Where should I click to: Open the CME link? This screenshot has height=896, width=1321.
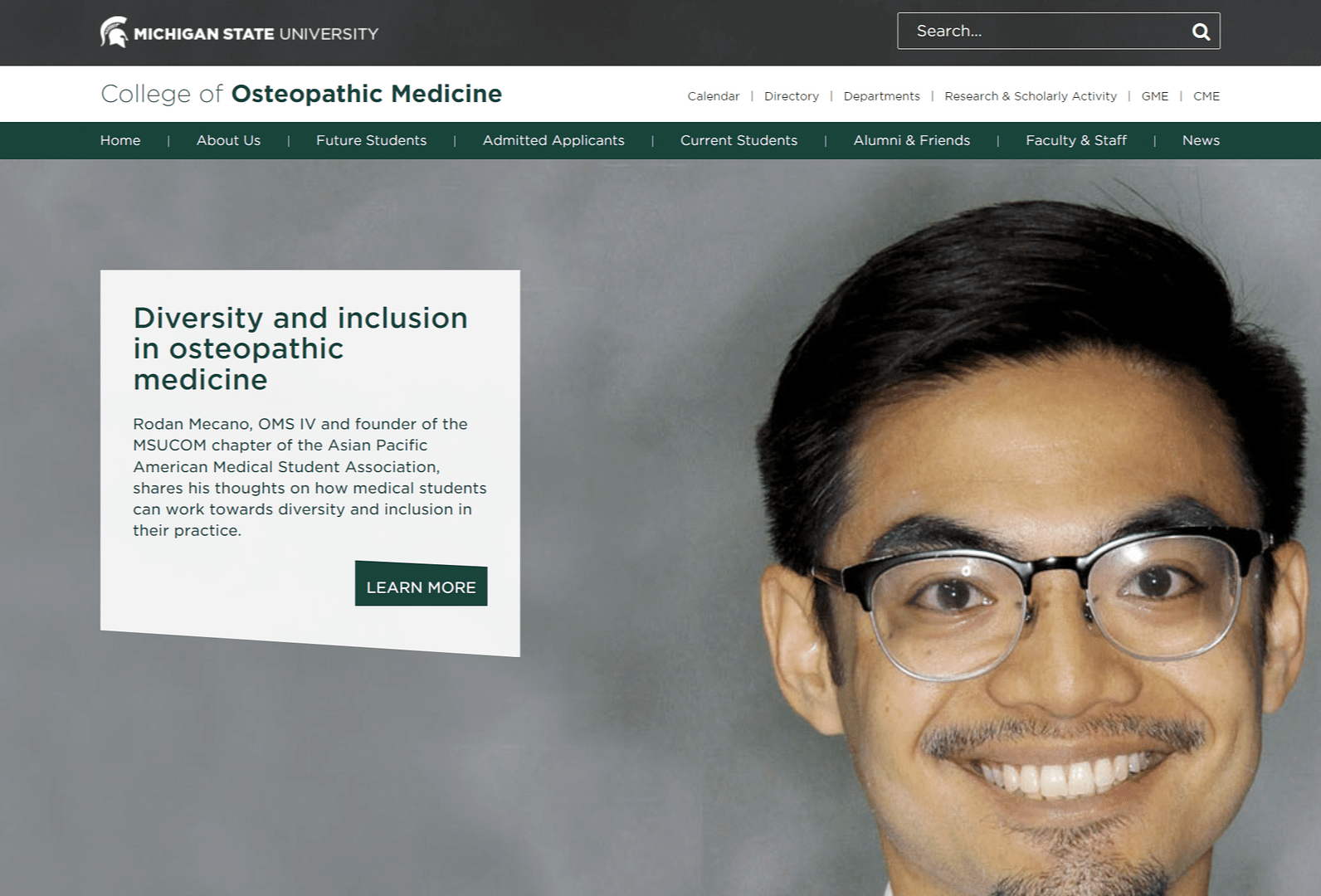pos(1206,96)
